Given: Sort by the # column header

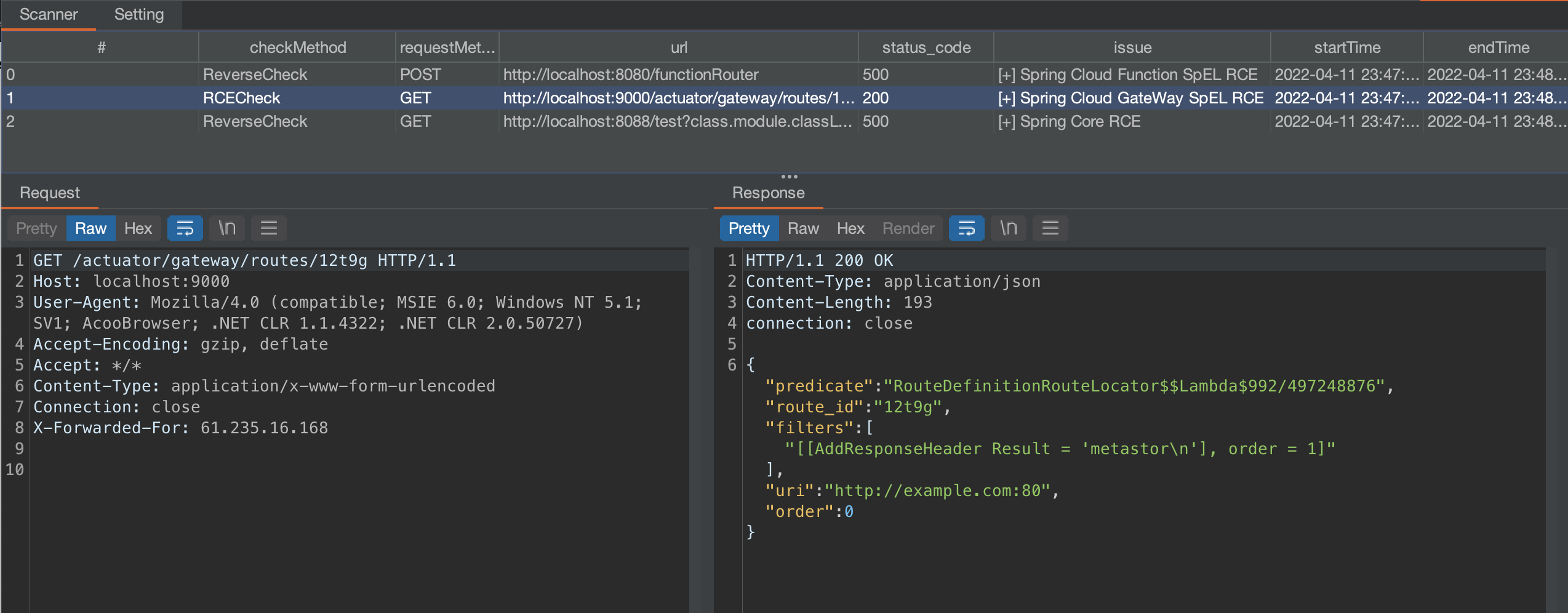Looking at the screenshot, I should (x=101, y=47).
